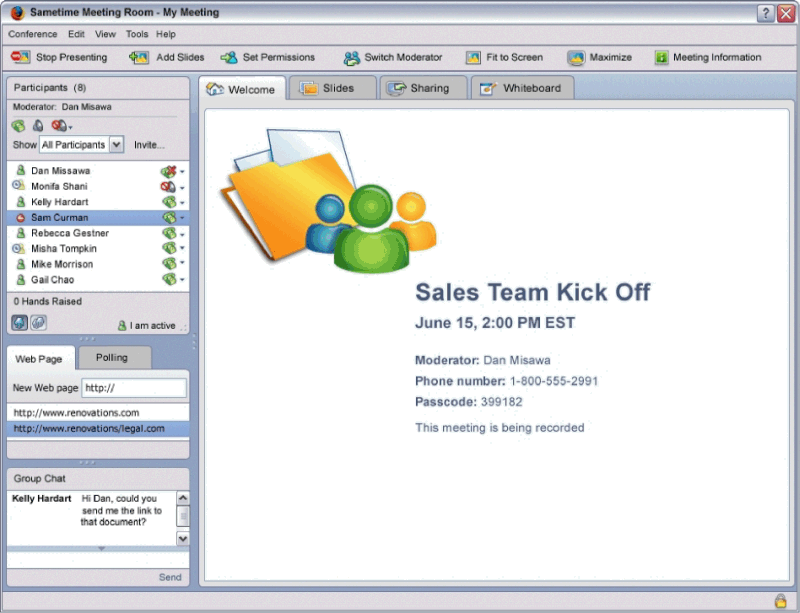The height and width of the screenshot is (613, 800).
Task: Click the Stop Presenting toolbar button
Action: 59,57
